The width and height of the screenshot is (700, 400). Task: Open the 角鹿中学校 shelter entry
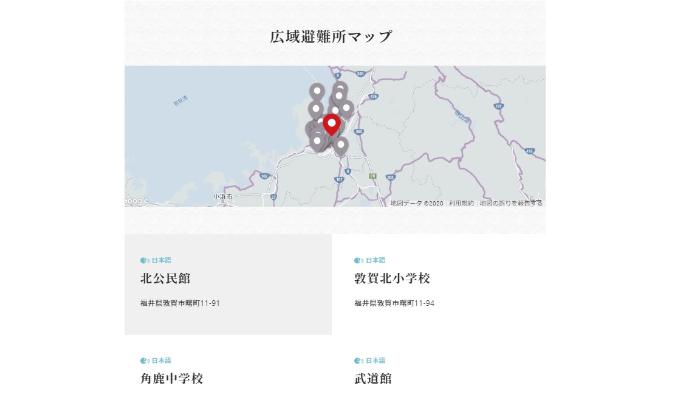click(x=172, y=379)
